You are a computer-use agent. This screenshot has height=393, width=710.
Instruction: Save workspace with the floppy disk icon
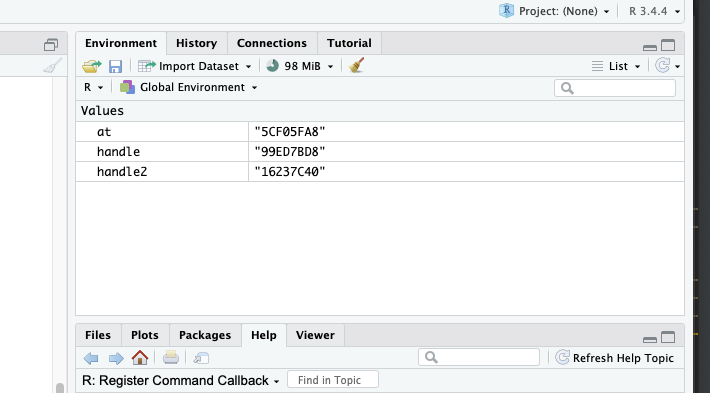pyautogui.click(x=115, y=67)
